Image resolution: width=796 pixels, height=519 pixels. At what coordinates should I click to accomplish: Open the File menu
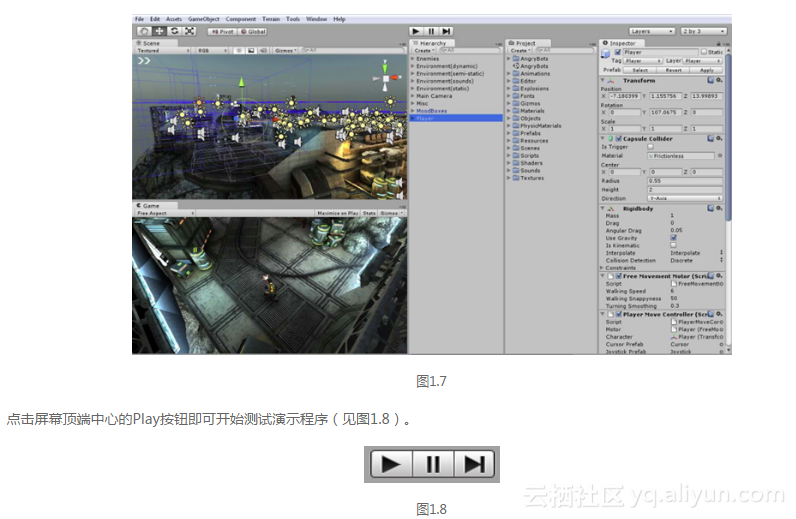coord(139,19)
